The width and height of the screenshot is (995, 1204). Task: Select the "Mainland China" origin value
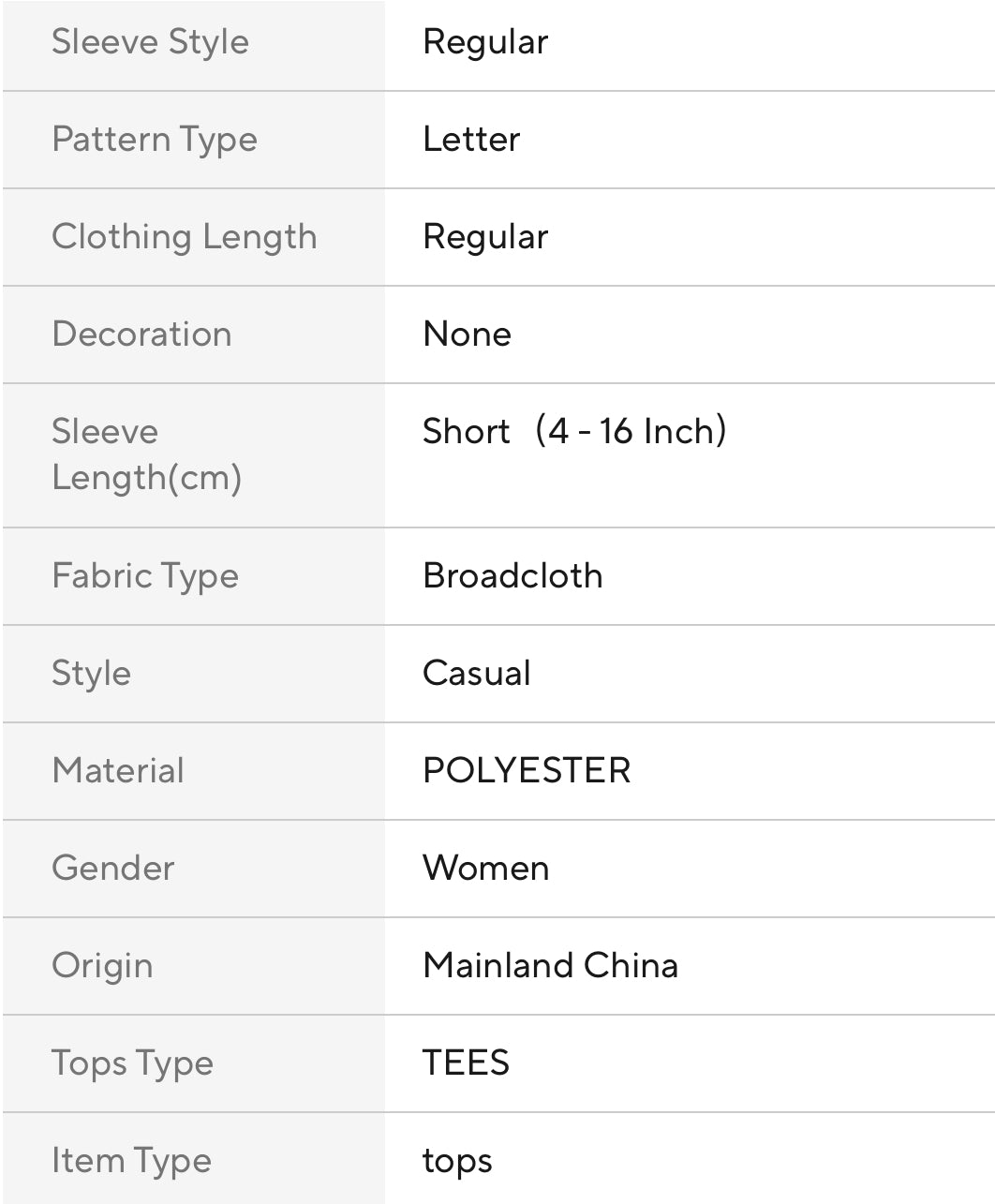550,966
